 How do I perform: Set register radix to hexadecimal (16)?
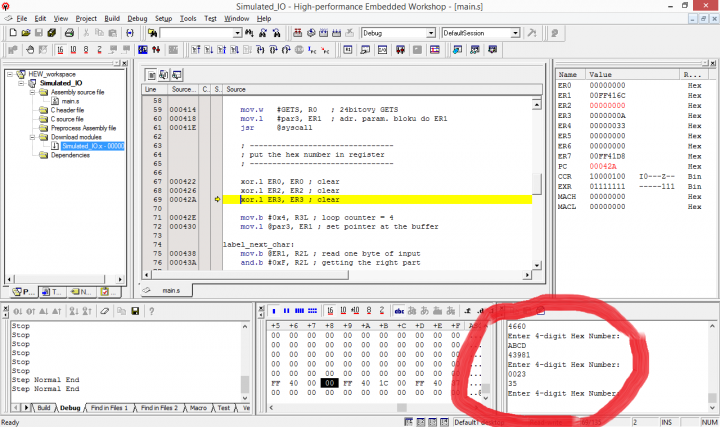click(x=60, y=50)
